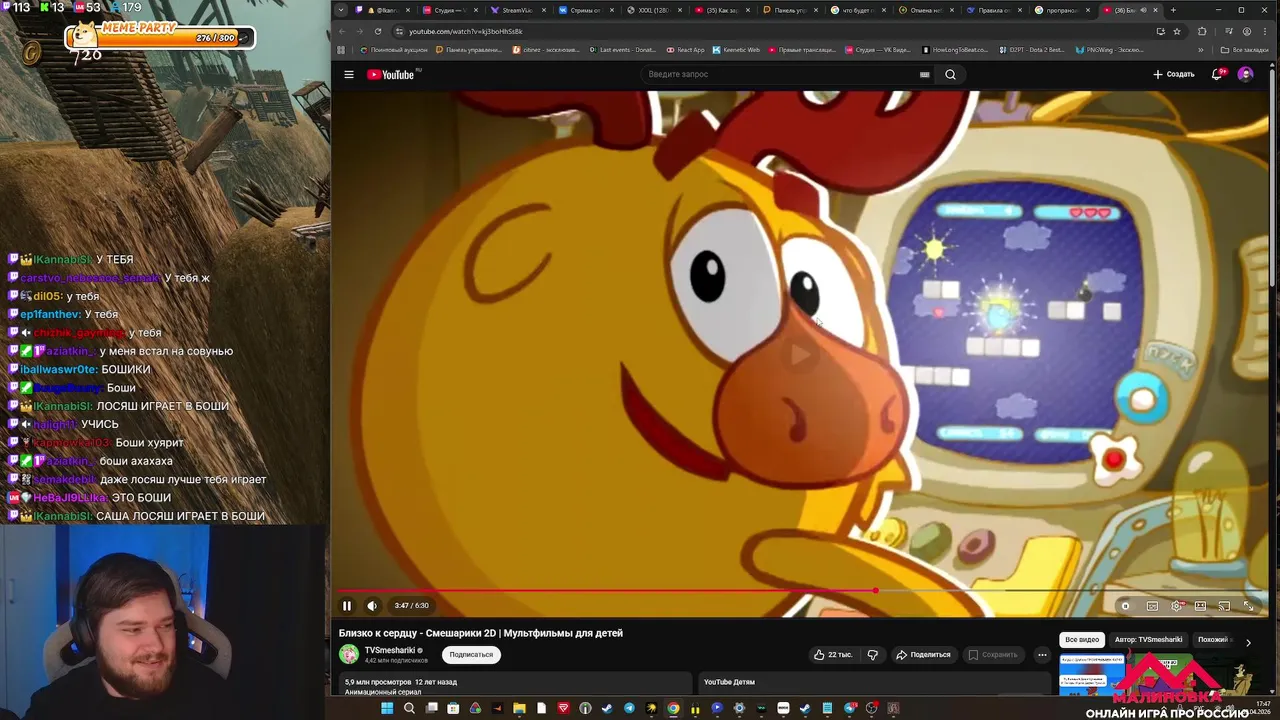Select the Все видео chip
The height and width of the screenshot is (720, 1280).
[x=1082, y=640]
